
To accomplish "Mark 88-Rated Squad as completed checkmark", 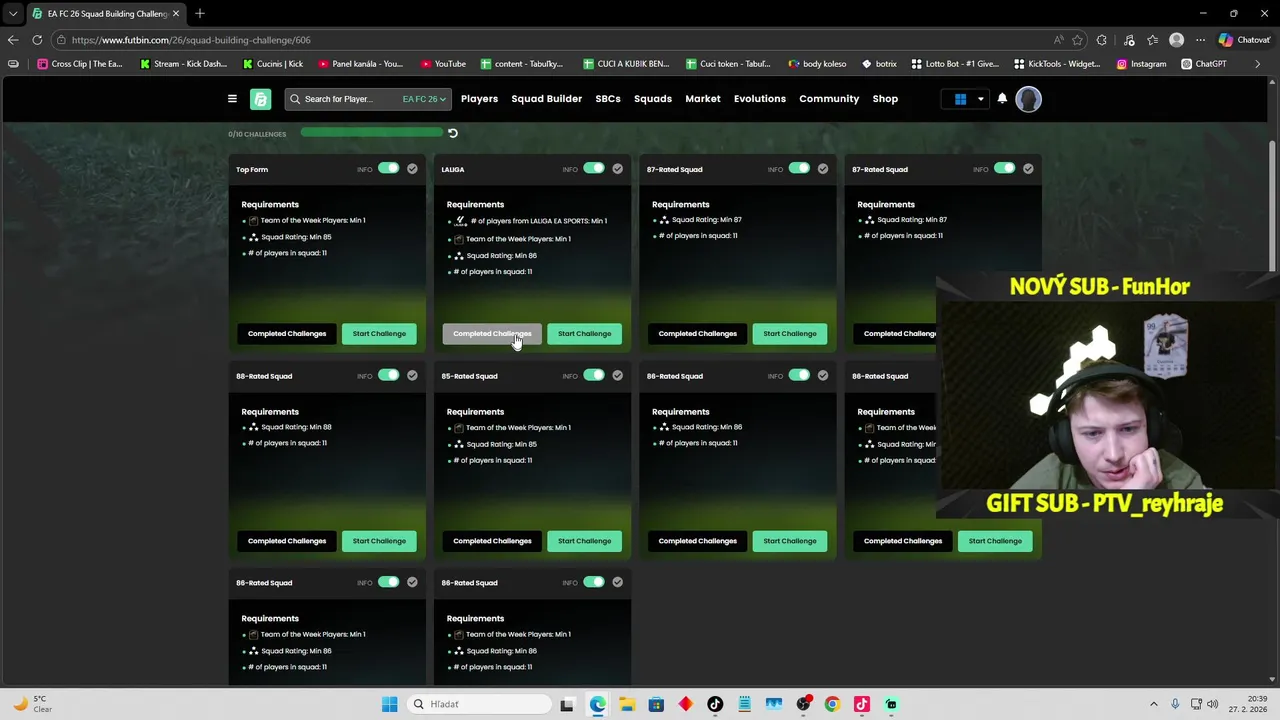I will (x=412, y=376).
